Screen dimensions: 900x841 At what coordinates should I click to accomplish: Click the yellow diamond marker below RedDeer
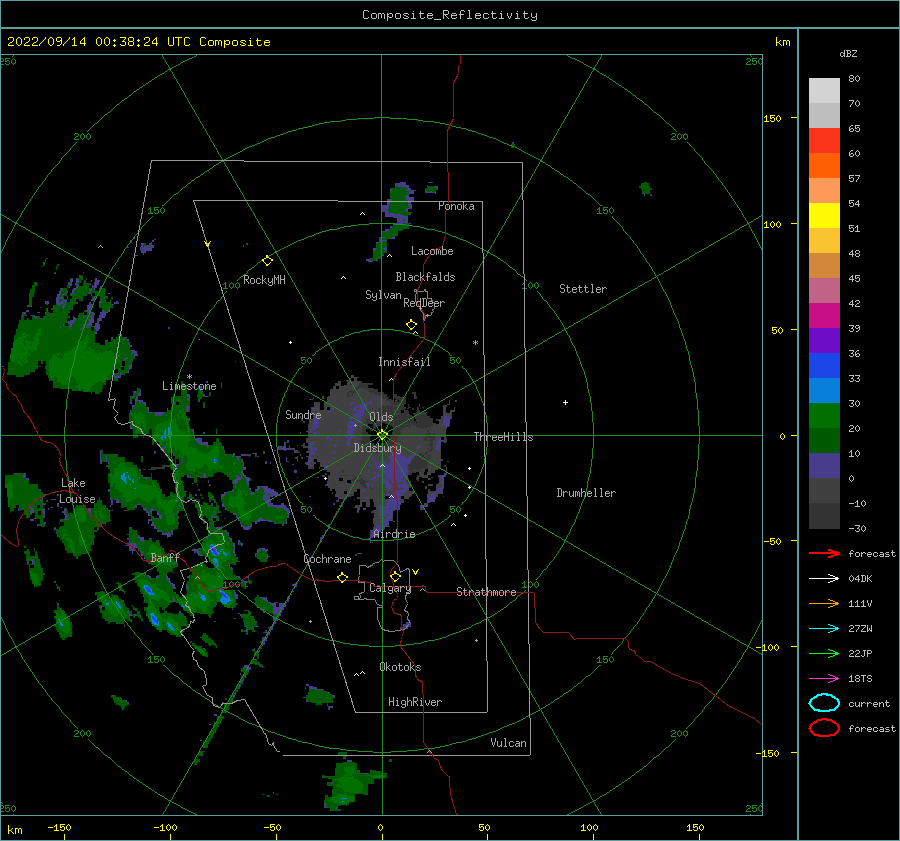pos(411,325)
